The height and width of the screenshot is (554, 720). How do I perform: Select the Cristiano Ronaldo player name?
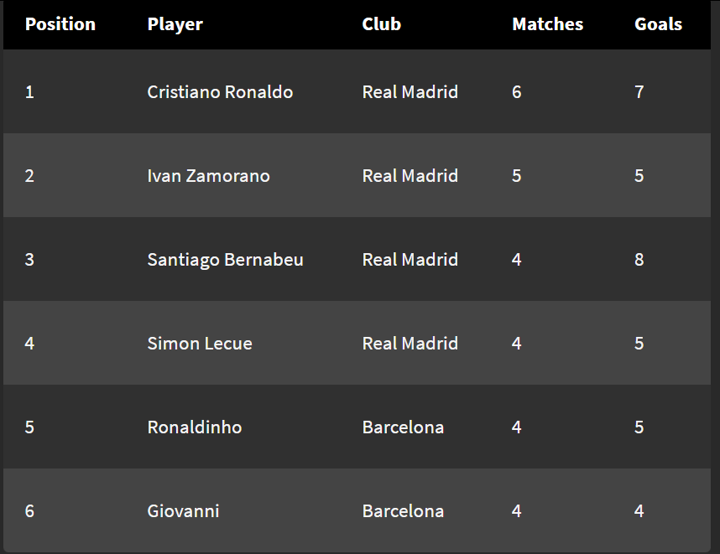[x=220, y=92]
